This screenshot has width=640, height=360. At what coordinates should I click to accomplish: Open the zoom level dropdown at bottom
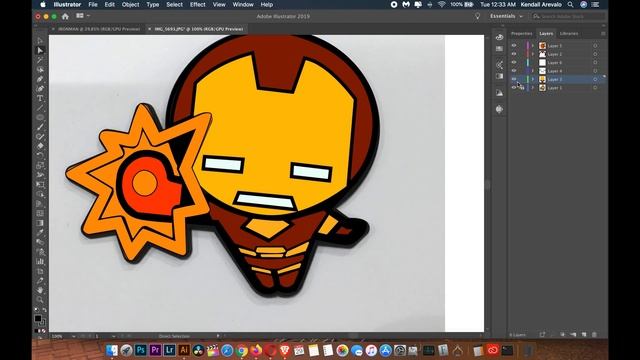73,336
